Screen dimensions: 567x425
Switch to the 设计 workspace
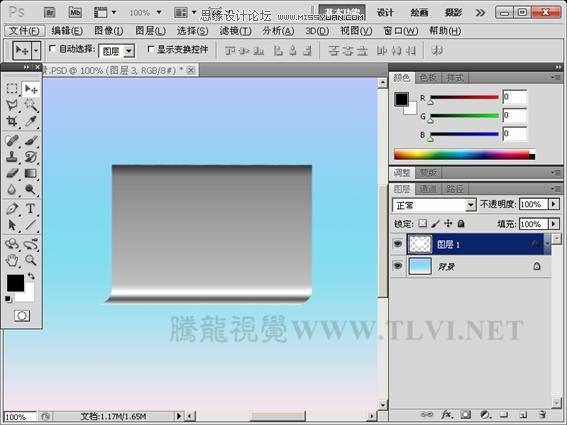385,13
